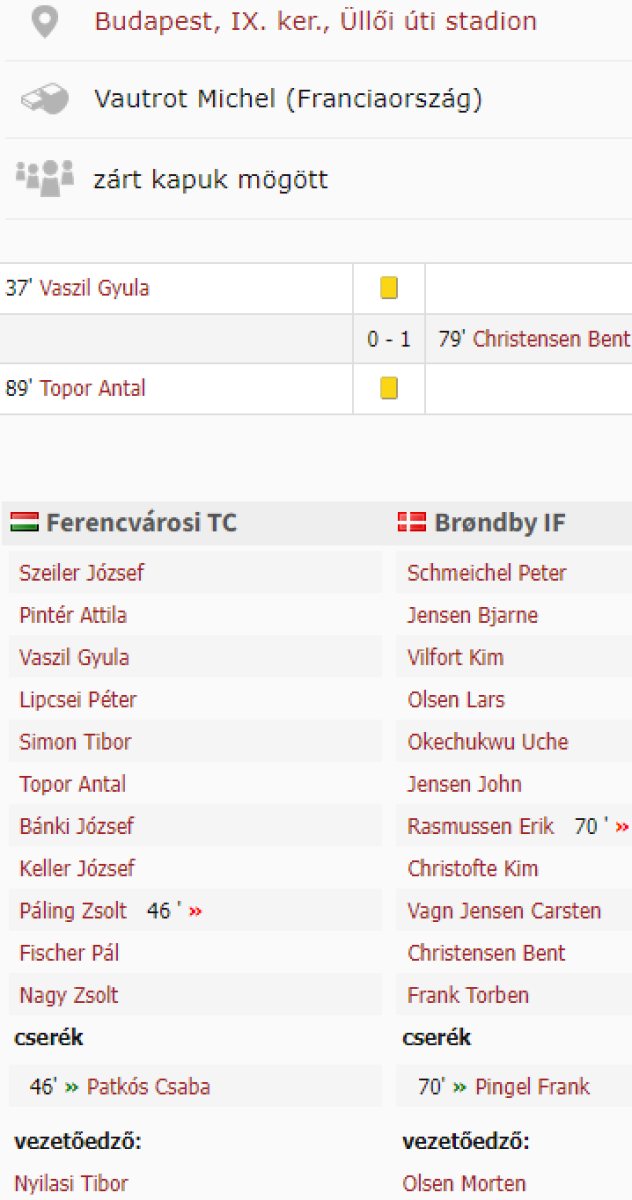Image resolution: width=632 pixels, height=1200 pixels.
Task: Open referee Vautrot Michel's page
Action: [288, 100]
